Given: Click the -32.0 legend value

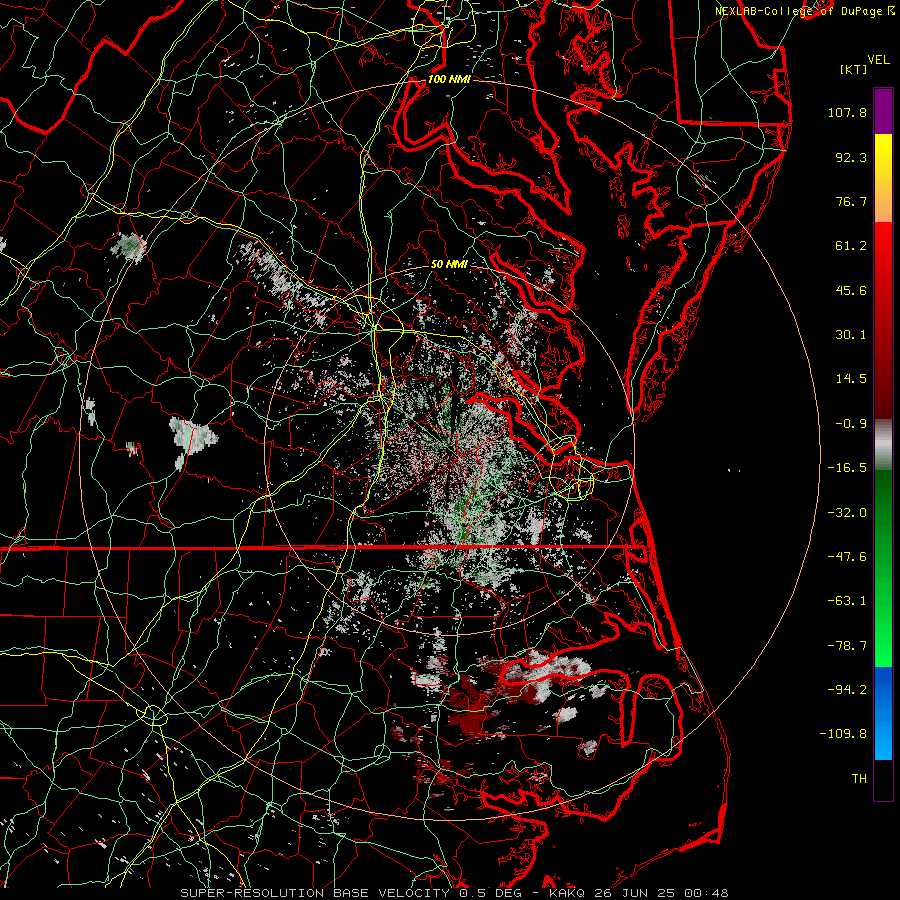Looking at the screenshot, I should 847,513.
